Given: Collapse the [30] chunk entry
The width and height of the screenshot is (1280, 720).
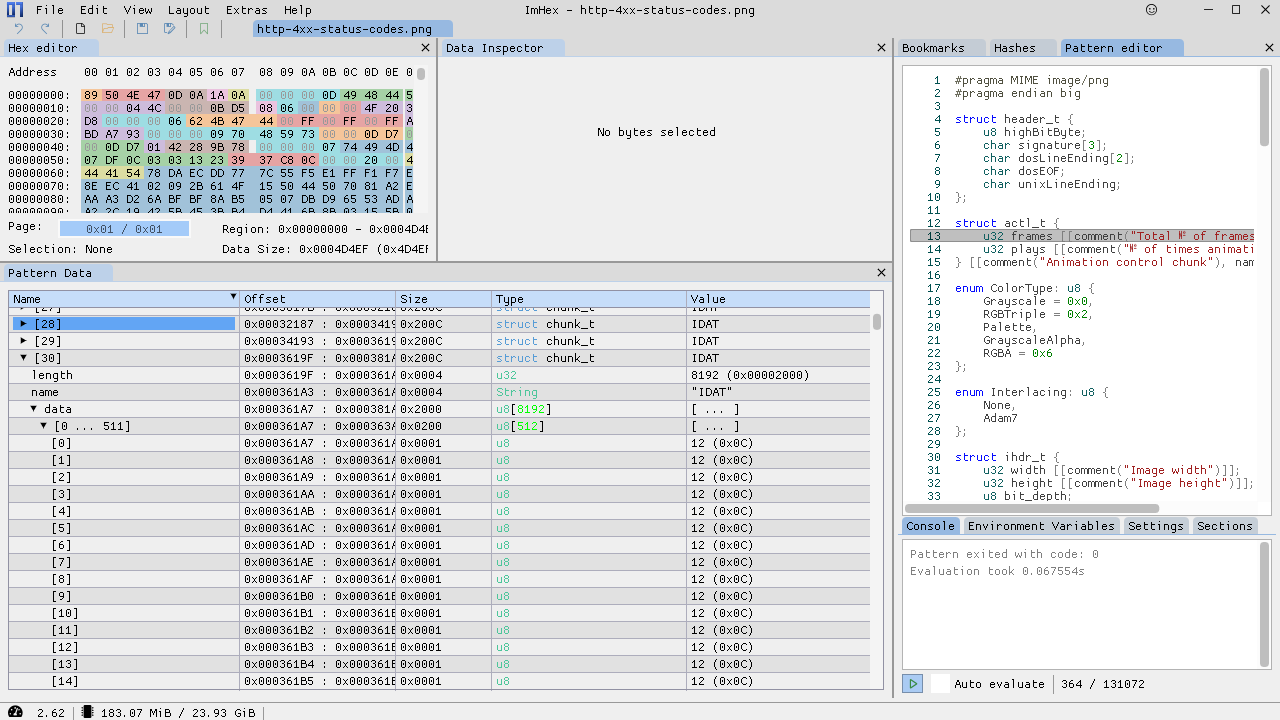Looking at the screenshot, I should point(23,358).
